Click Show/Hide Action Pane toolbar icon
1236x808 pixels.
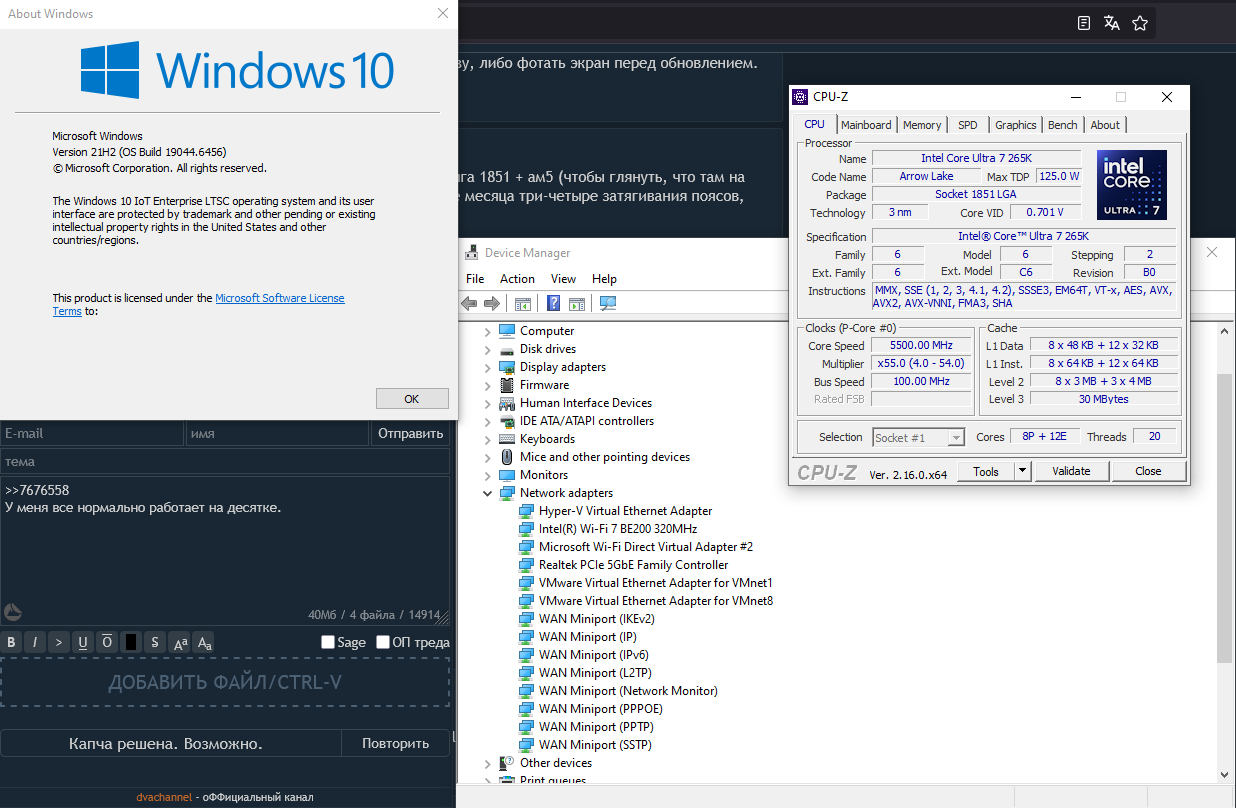pos(577,303)
